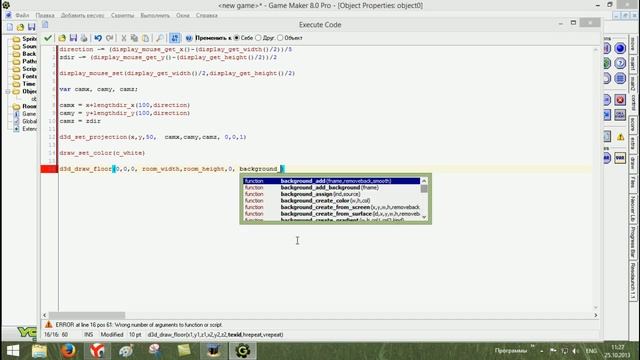Create a new game from main toolbar
The width and height of the screenshot is (640, 360).
pyautogui.click(x=9, y=27)
